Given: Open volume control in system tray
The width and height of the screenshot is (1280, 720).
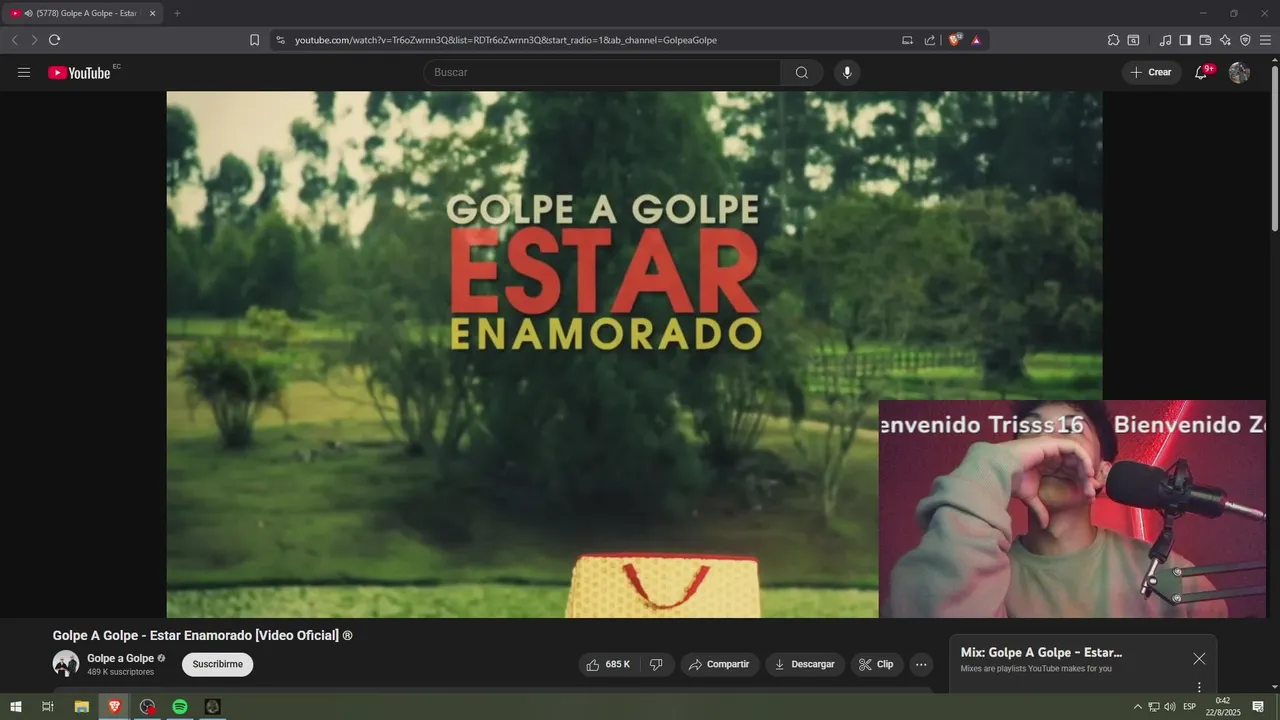Looking at the screenshot, I should pos(1169,707).
